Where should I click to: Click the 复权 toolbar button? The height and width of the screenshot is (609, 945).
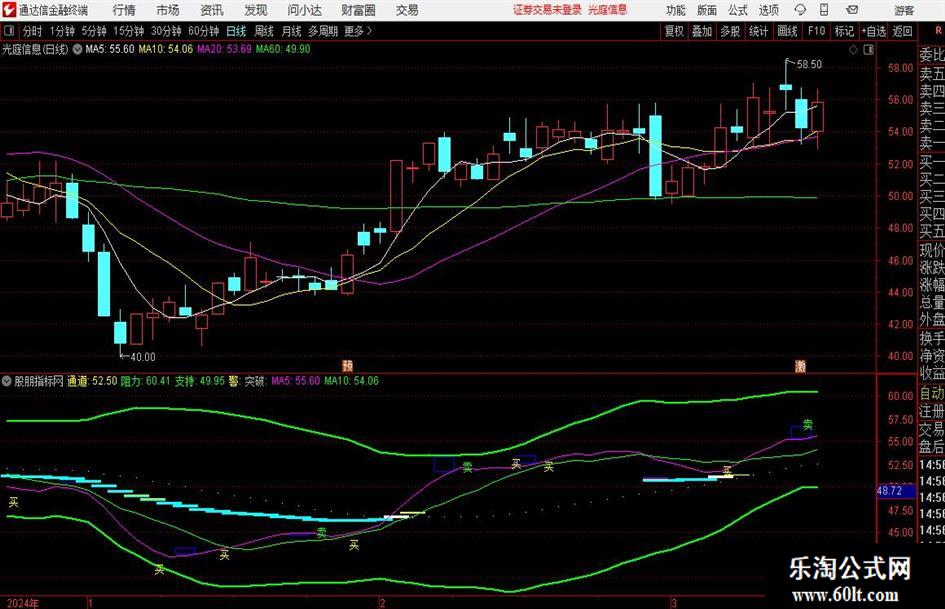tap(674, 31)
